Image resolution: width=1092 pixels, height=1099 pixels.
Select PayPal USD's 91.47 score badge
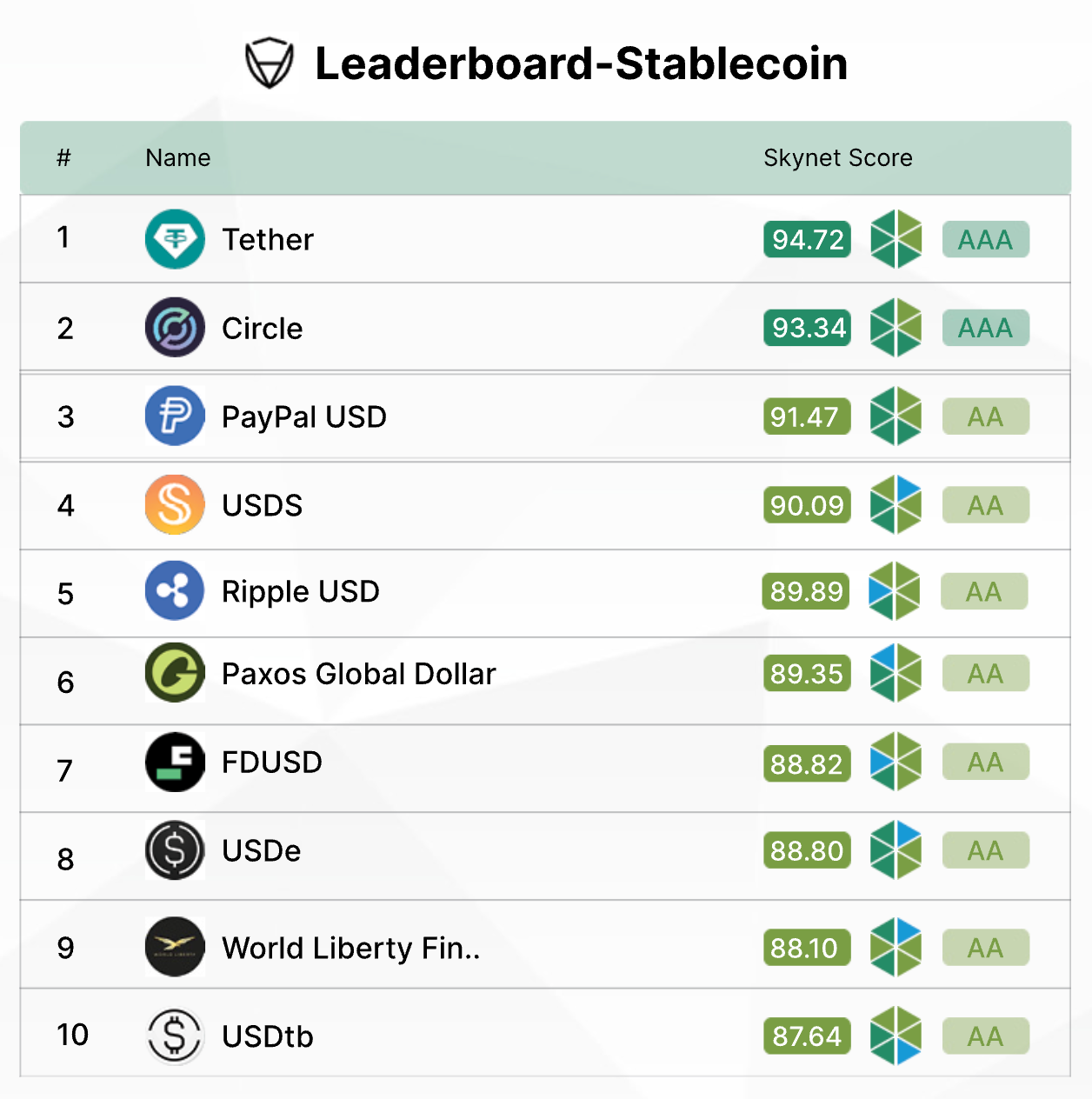coord(806,416)
